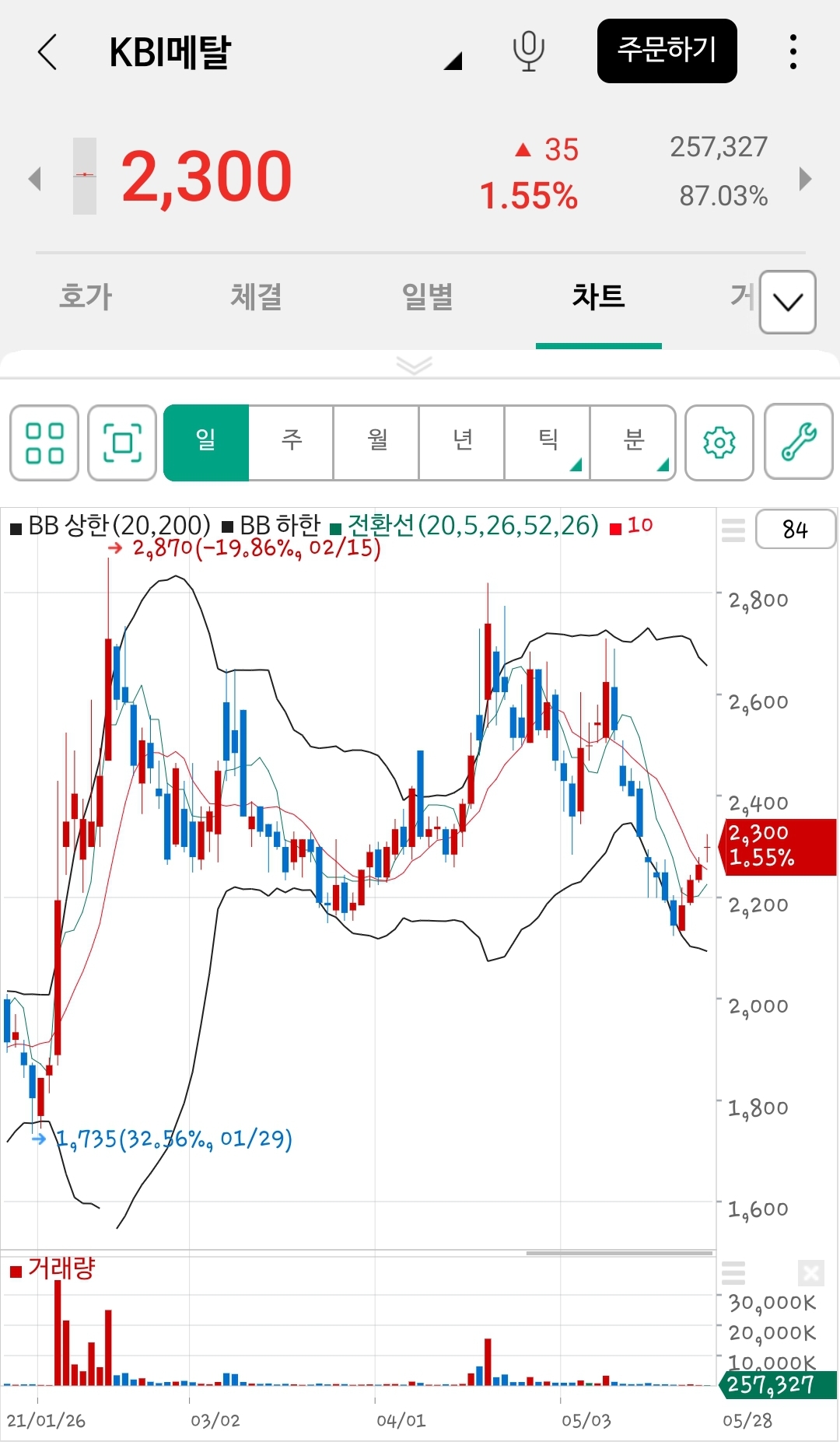Close the volume panel with X icon
Screen dimensions: 840x1445
[x=811, y=1273]
